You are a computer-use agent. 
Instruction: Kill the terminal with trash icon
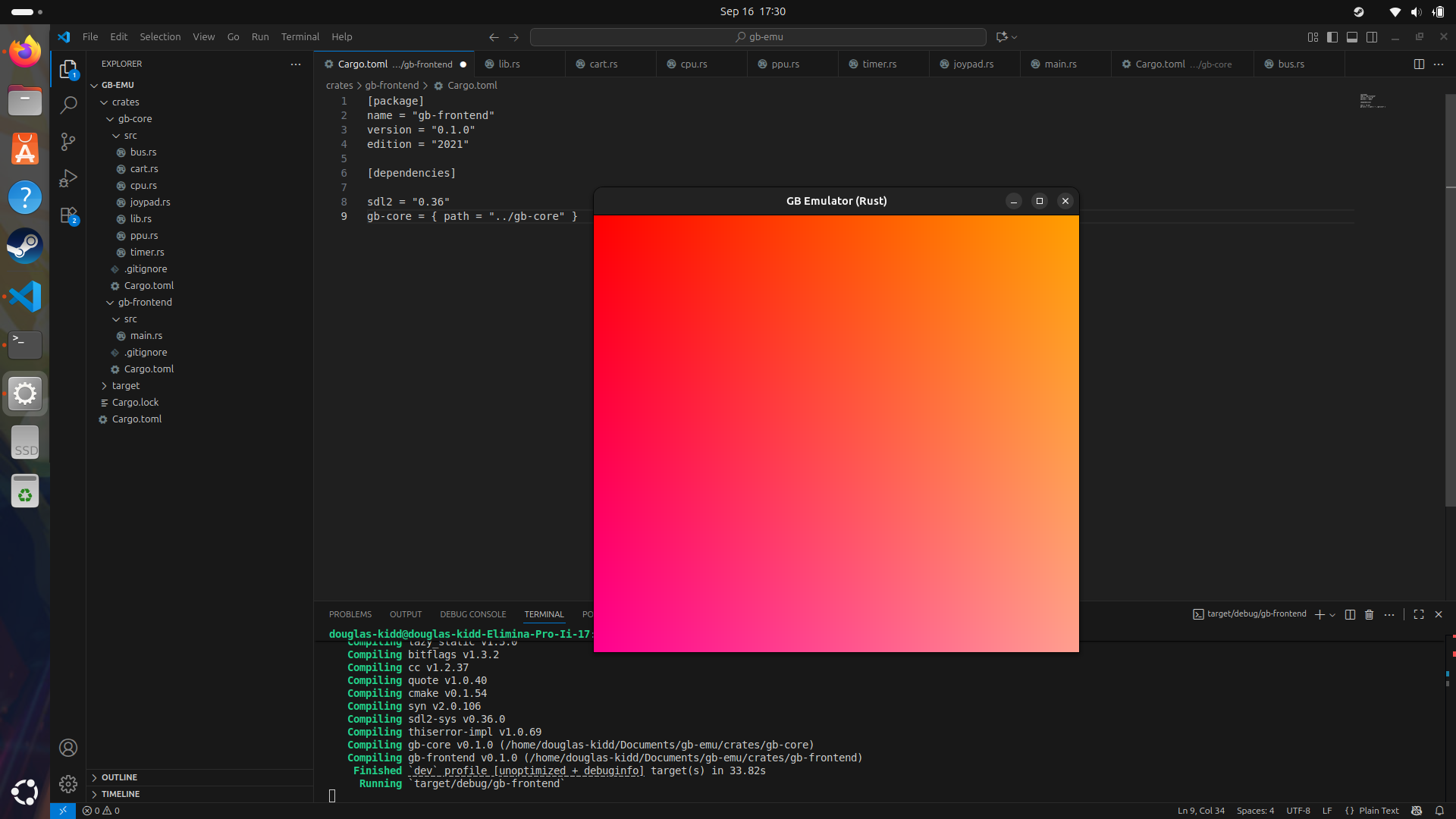pyautogui.click(x=1369, y=614)
